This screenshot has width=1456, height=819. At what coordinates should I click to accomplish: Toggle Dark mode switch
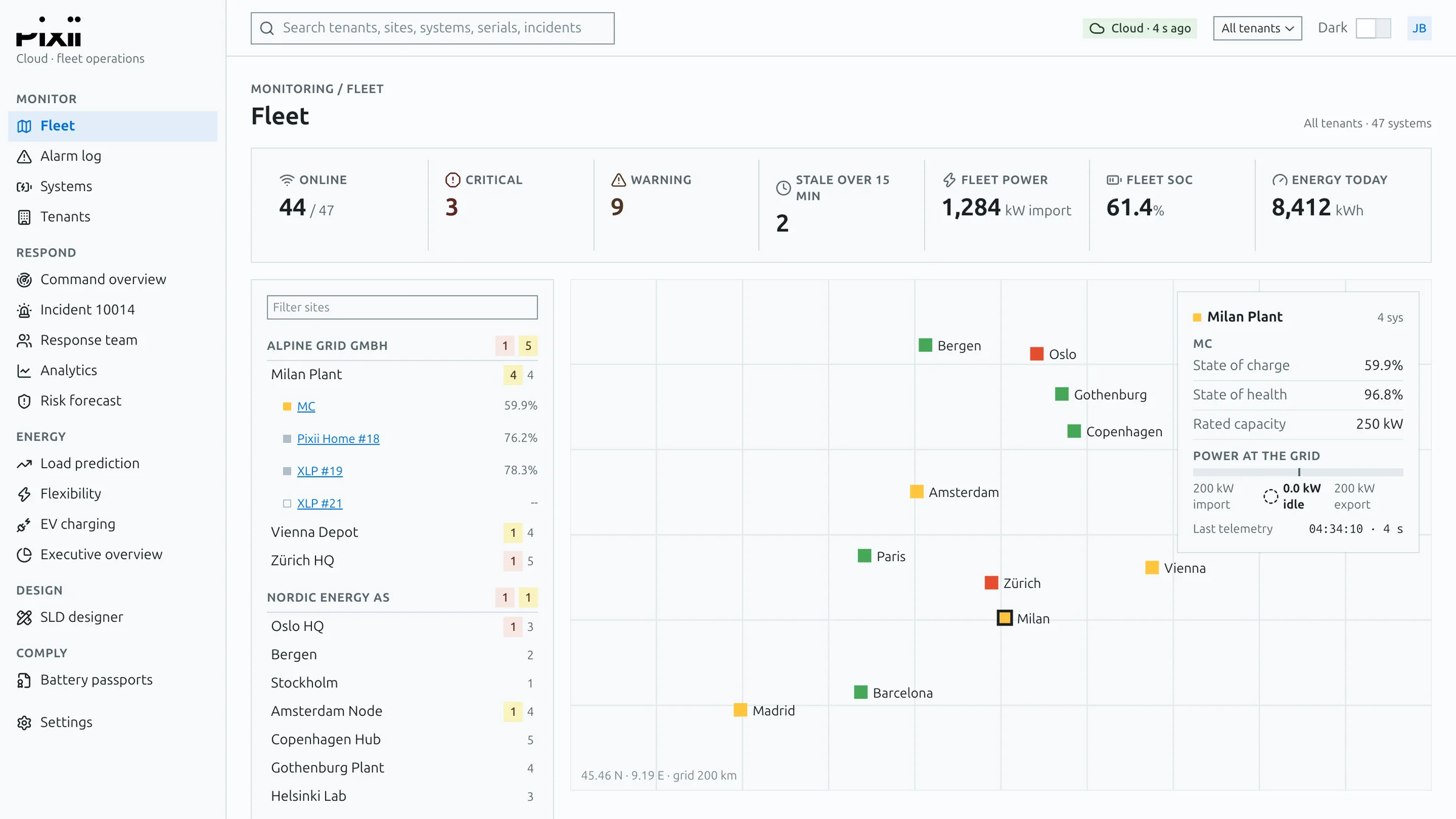pos(1373,28)
